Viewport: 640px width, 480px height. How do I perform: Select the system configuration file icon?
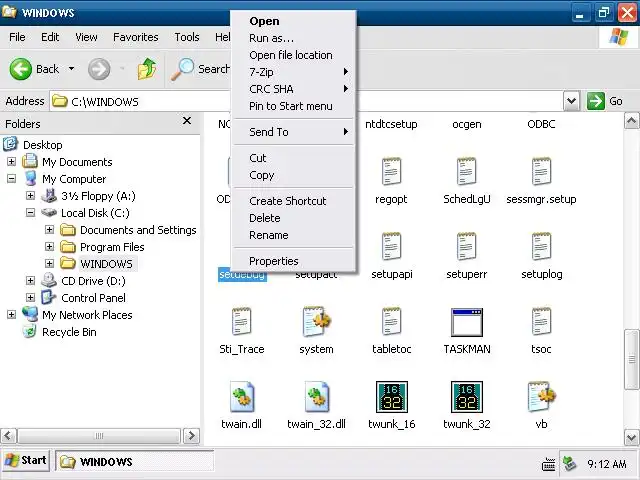pos(317,322)
